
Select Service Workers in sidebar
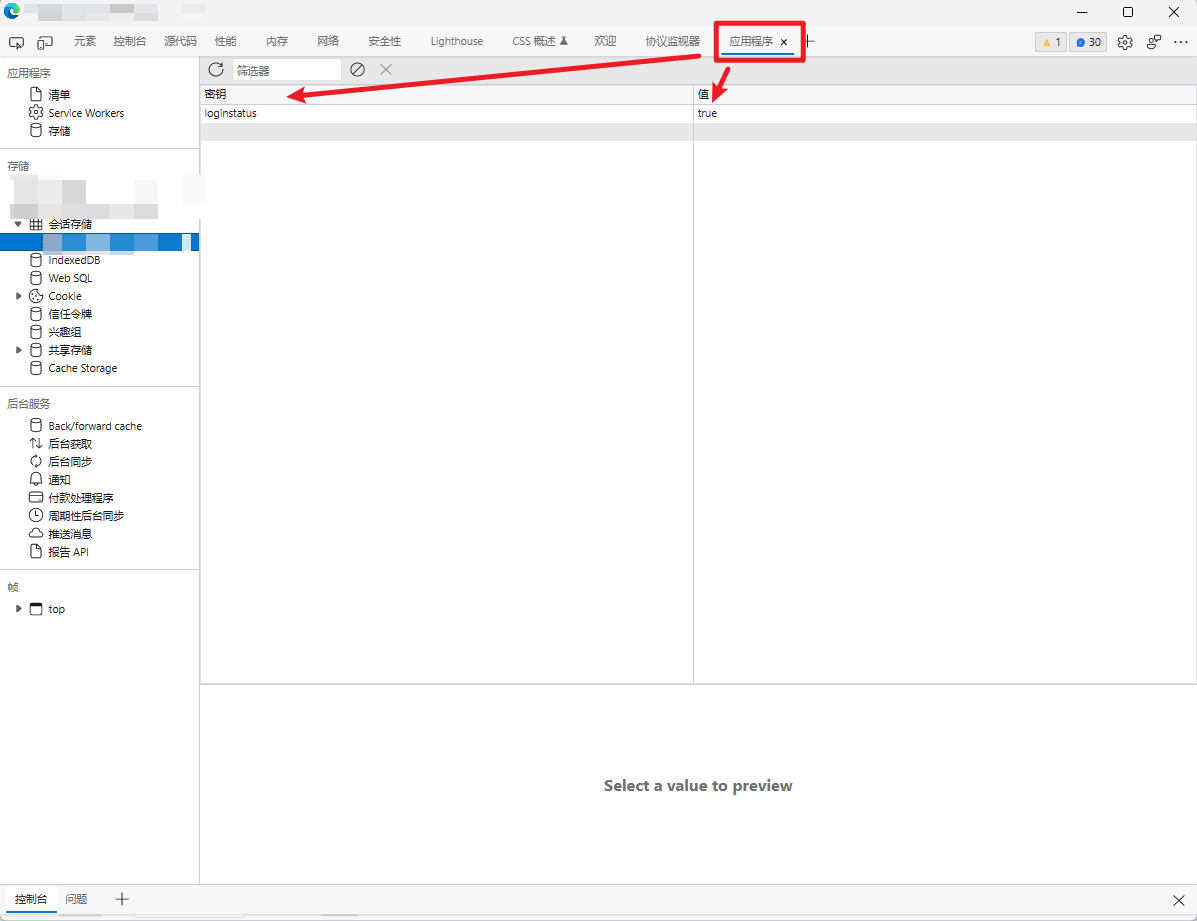point(86,113)
